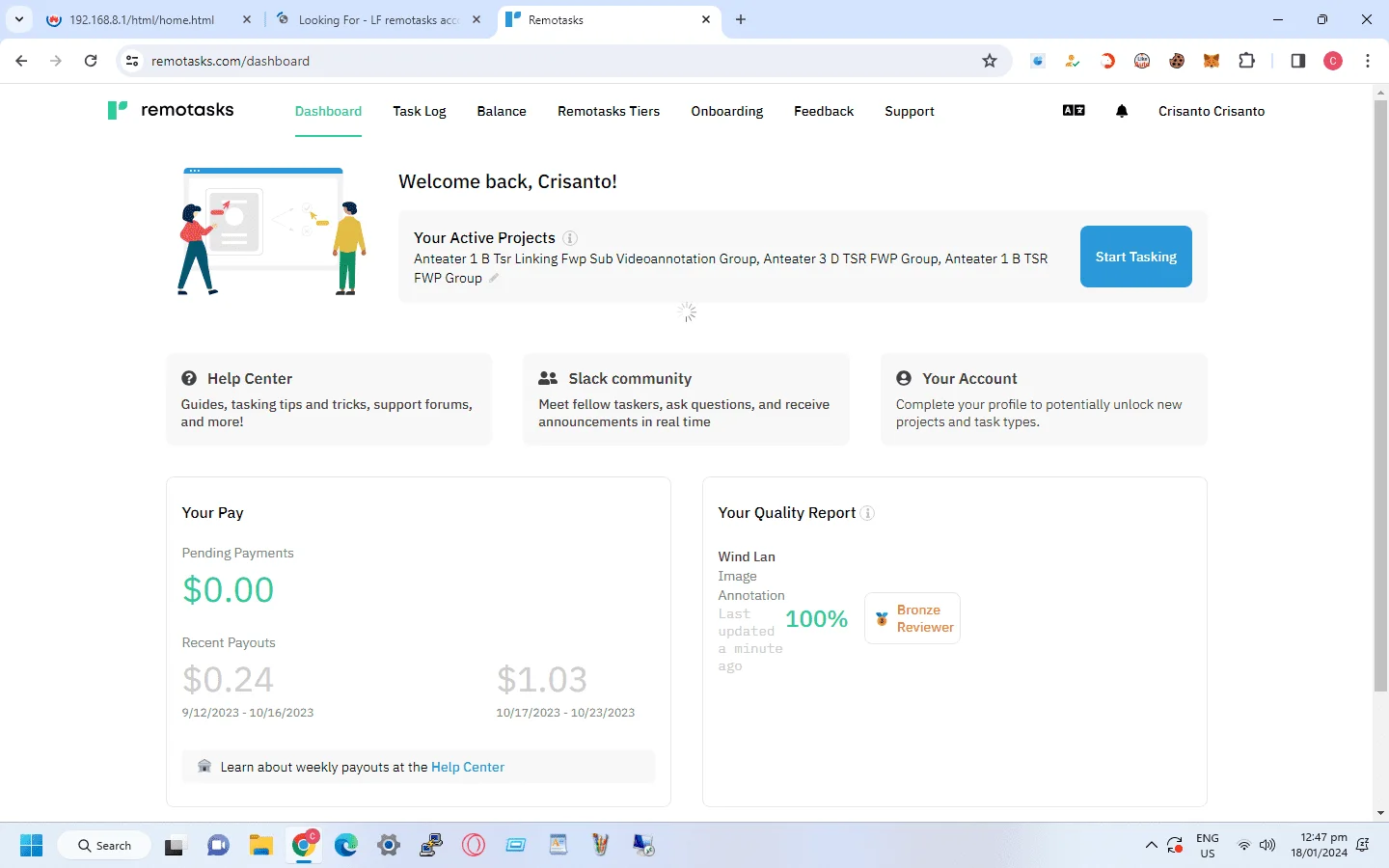
Task: Click the Welcome back, Crisanto! heading
Action: 507,181
